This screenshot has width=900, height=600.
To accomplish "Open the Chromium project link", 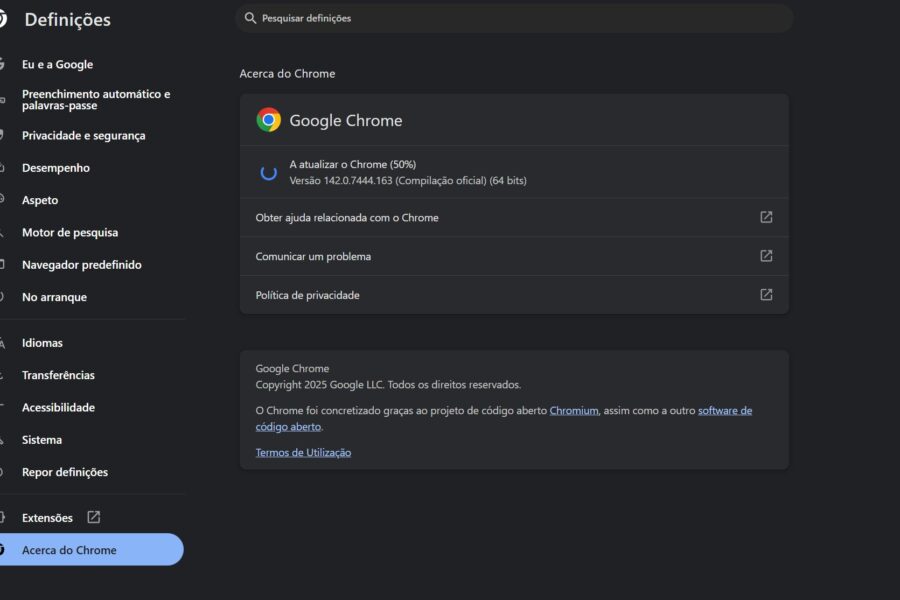I will [574, 410].
